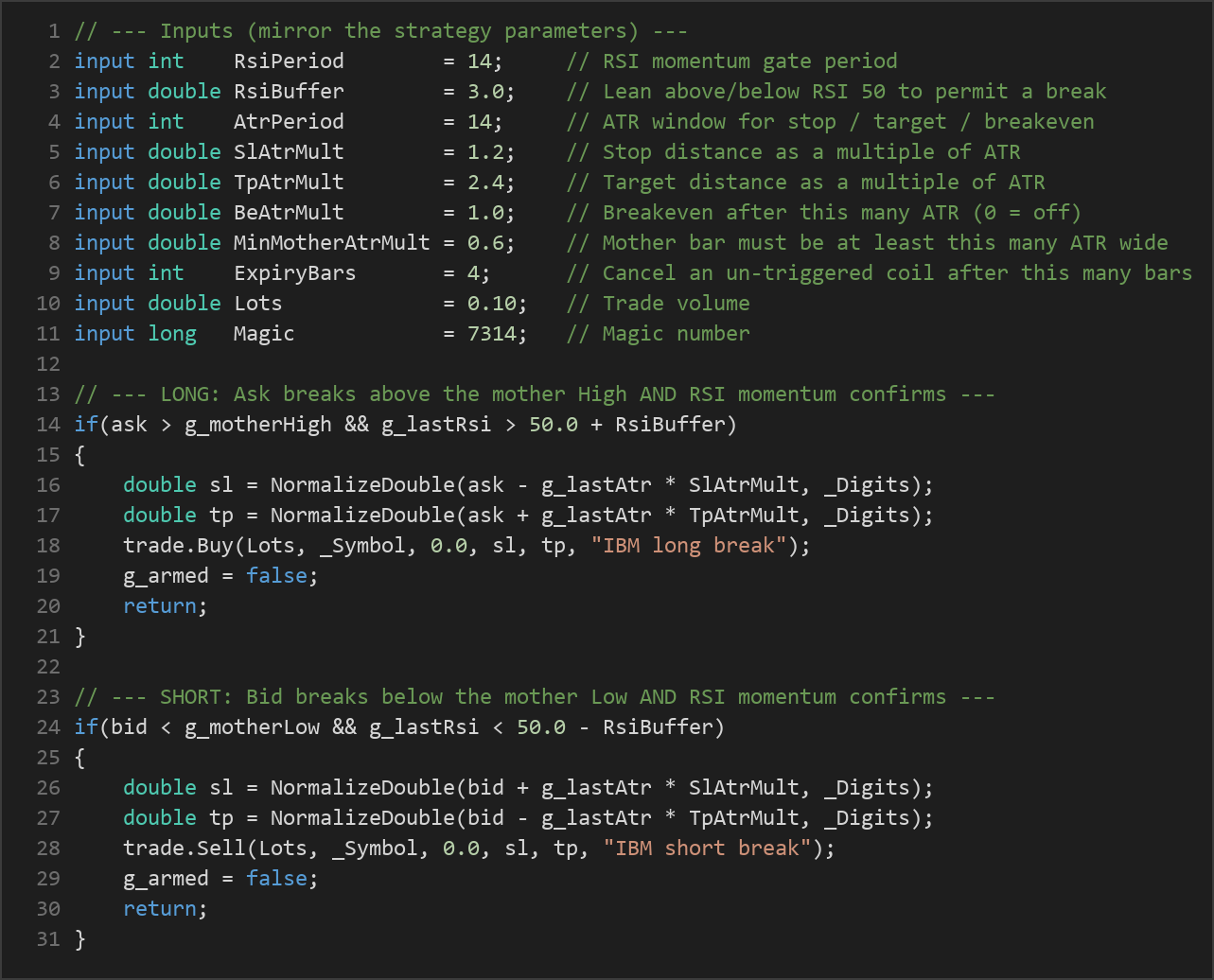This screenshot has height=980, width=1214.
Task: Click the LONG section comment on line 13
Action: click(535, 394)
